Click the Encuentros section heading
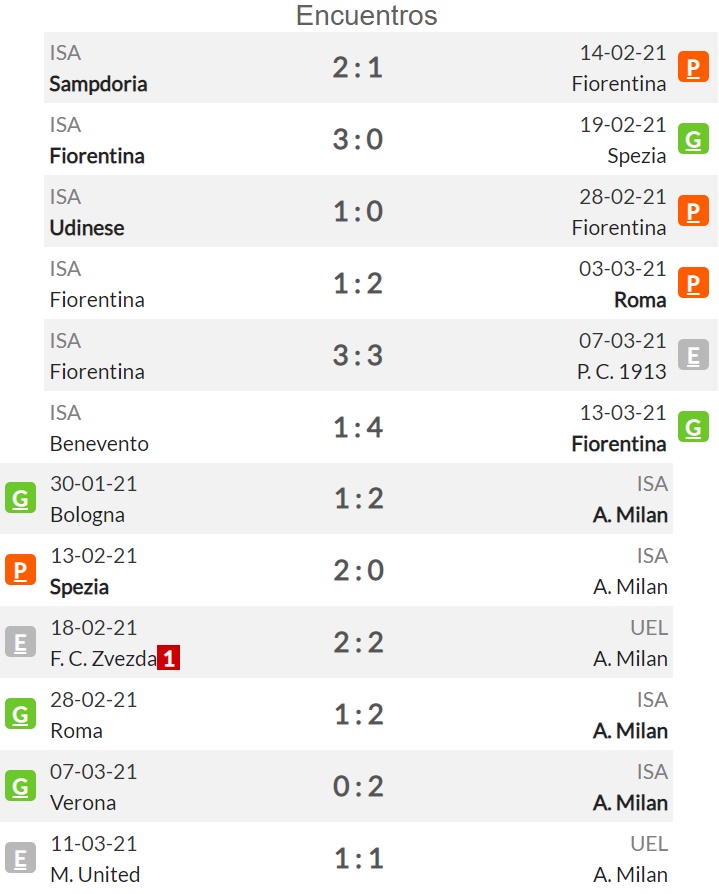Image resolution: width=719 pixels, height=894 pixels. click(366, 15)
